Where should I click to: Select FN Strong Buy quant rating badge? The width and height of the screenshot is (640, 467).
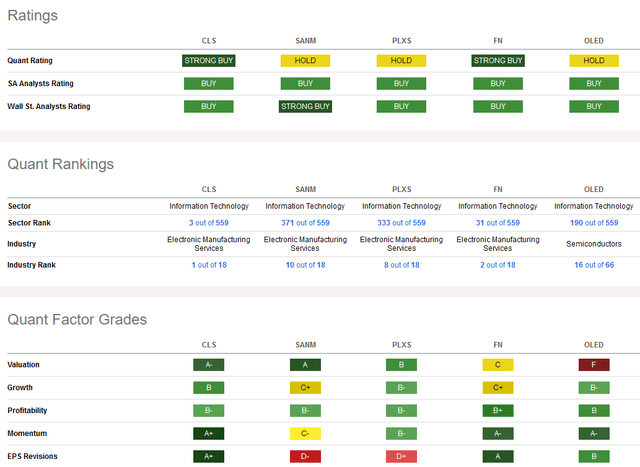click(x=497, y=60)
